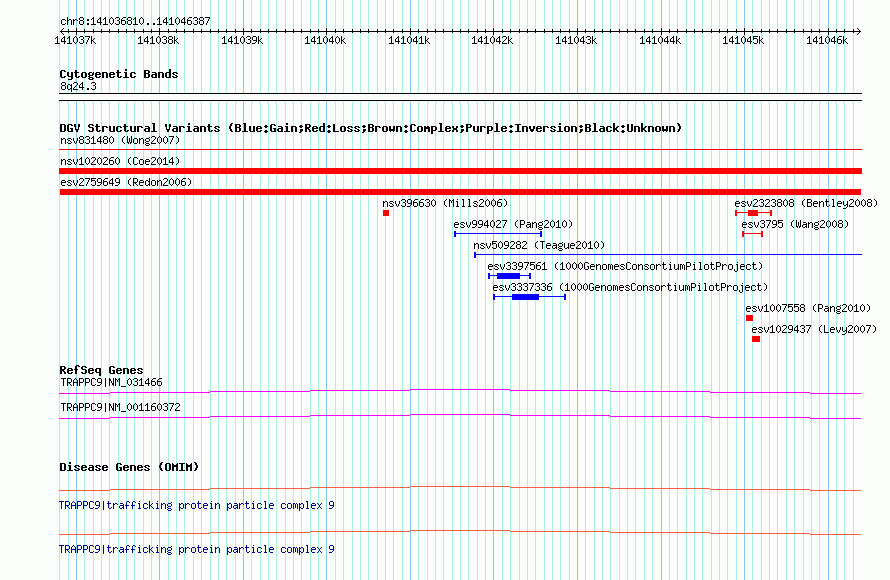890x580 pixels.
Task: Select the esv1007558 red square marker
Action: pos(749,318)
